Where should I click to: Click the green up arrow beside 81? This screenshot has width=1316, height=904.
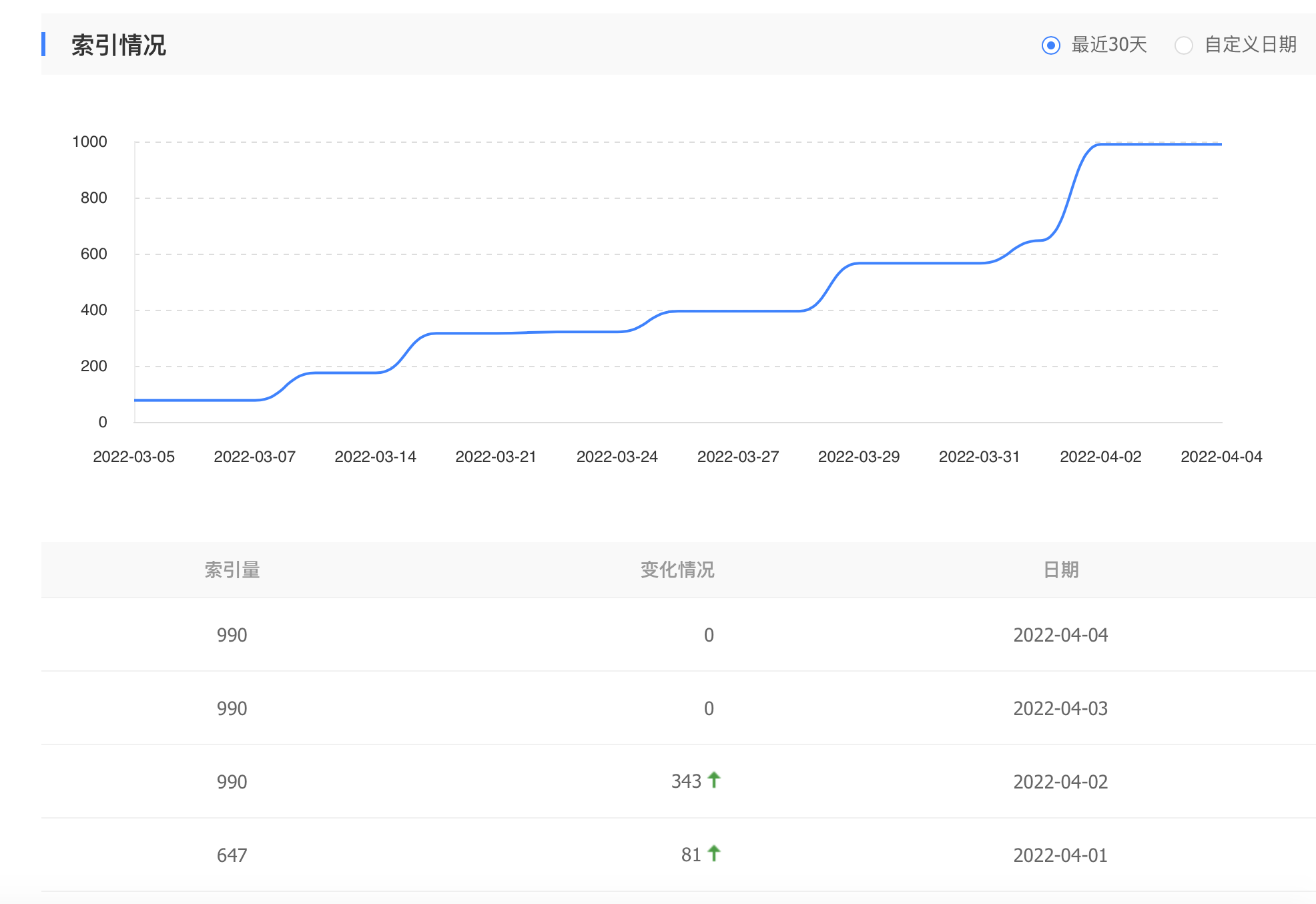tap(714, 853)
